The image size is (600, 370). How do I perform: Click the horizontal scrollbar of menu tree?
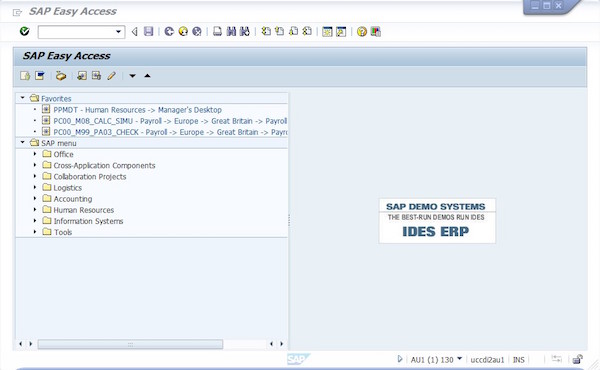(x=130, y=344)
